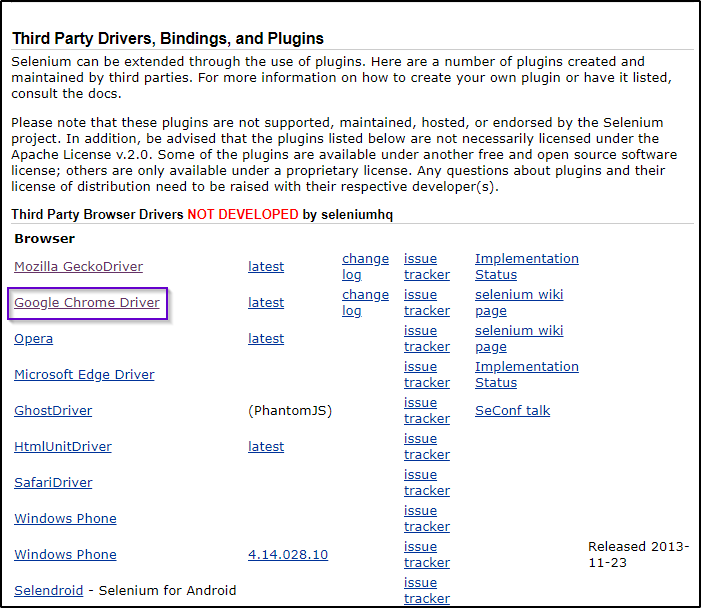Screen dimensions: 701x608
Task: Open the GhostDriver link
Action: (x=53, y=410)
